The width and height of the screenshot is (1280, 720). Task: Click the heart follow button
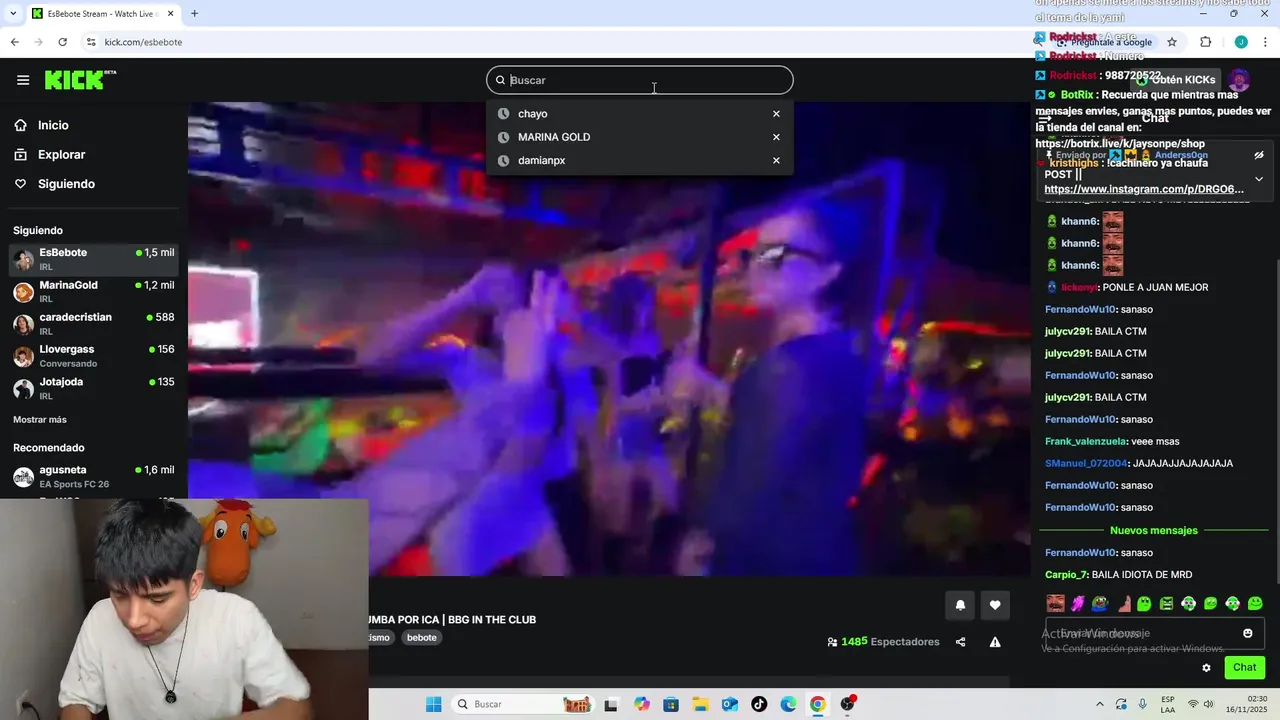[x=995, y=605]
